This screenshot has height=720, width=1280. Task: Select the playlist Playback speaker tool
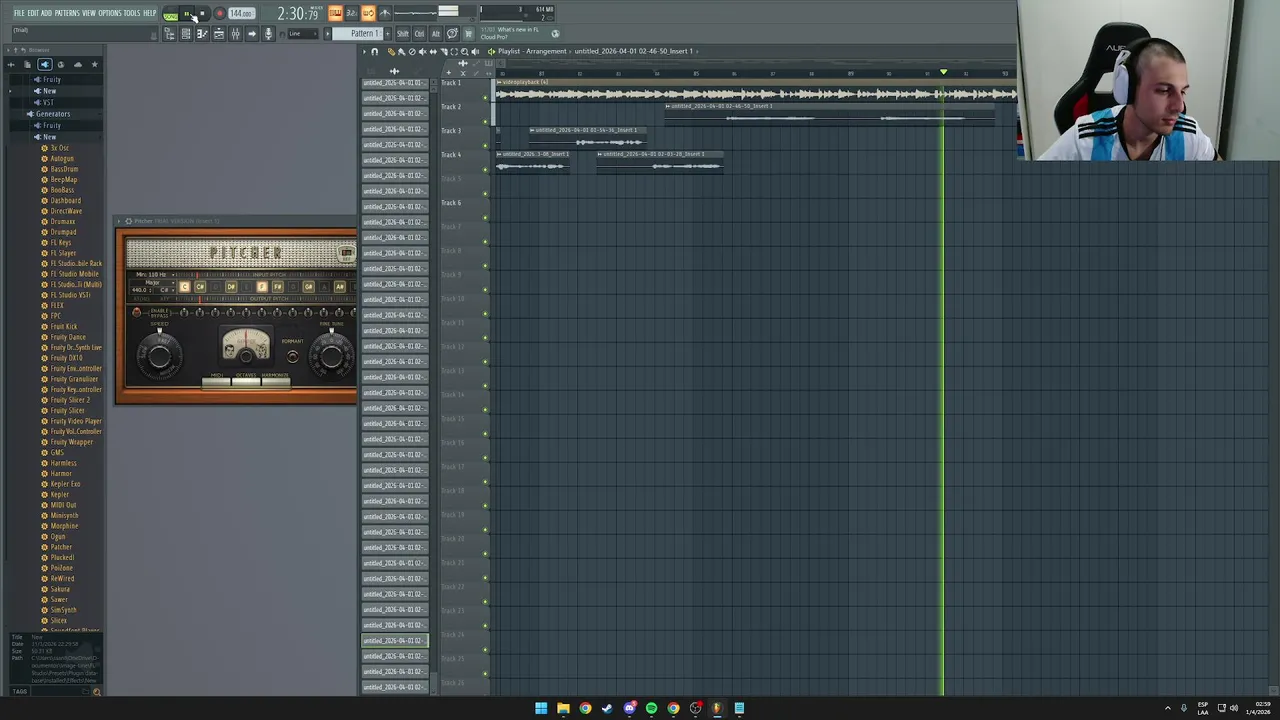pos(475,51)
